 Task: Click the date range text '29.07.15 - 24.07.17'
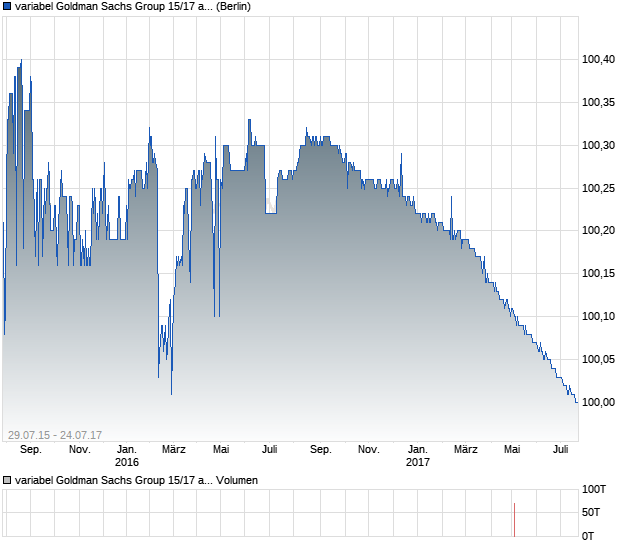[55, 435]
